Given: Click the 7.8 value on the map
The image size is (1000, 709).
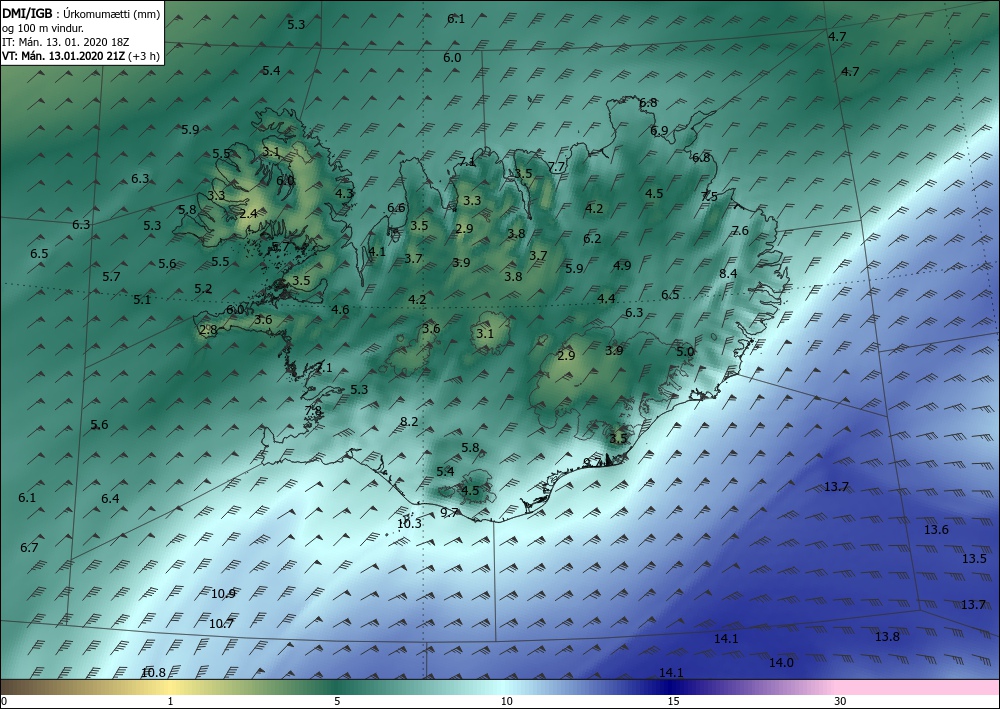Looking at the screenshot, I should pos(313,411).
